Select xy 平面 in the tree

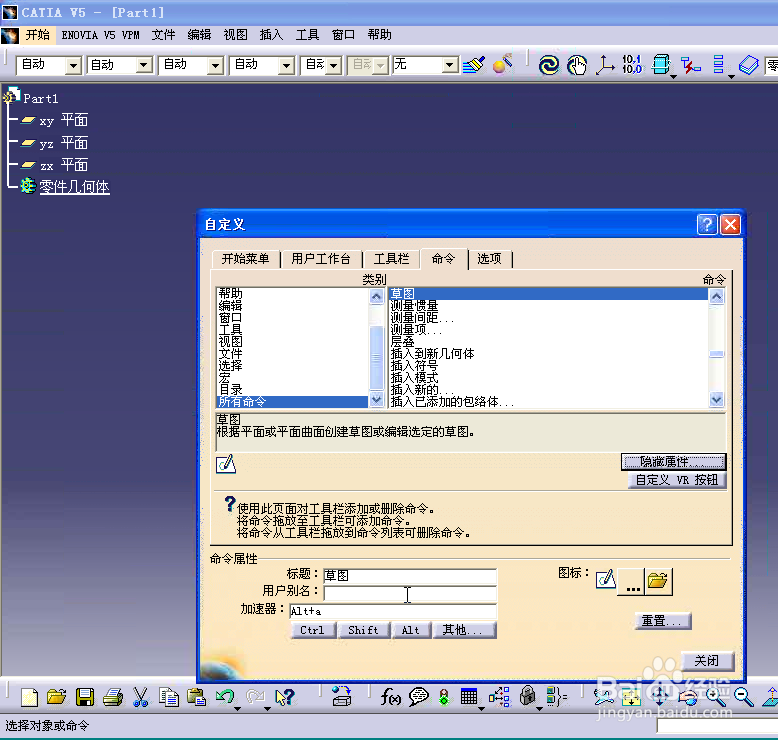click(x=64, y=121)
